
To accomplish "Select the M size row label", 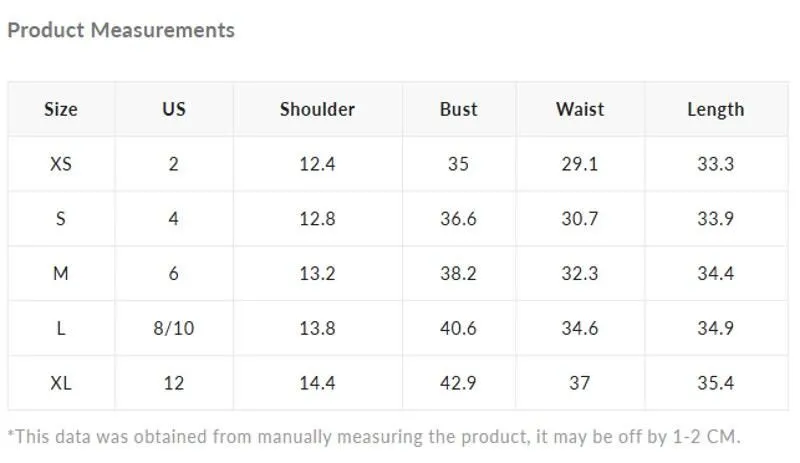I will coord(61,274).
